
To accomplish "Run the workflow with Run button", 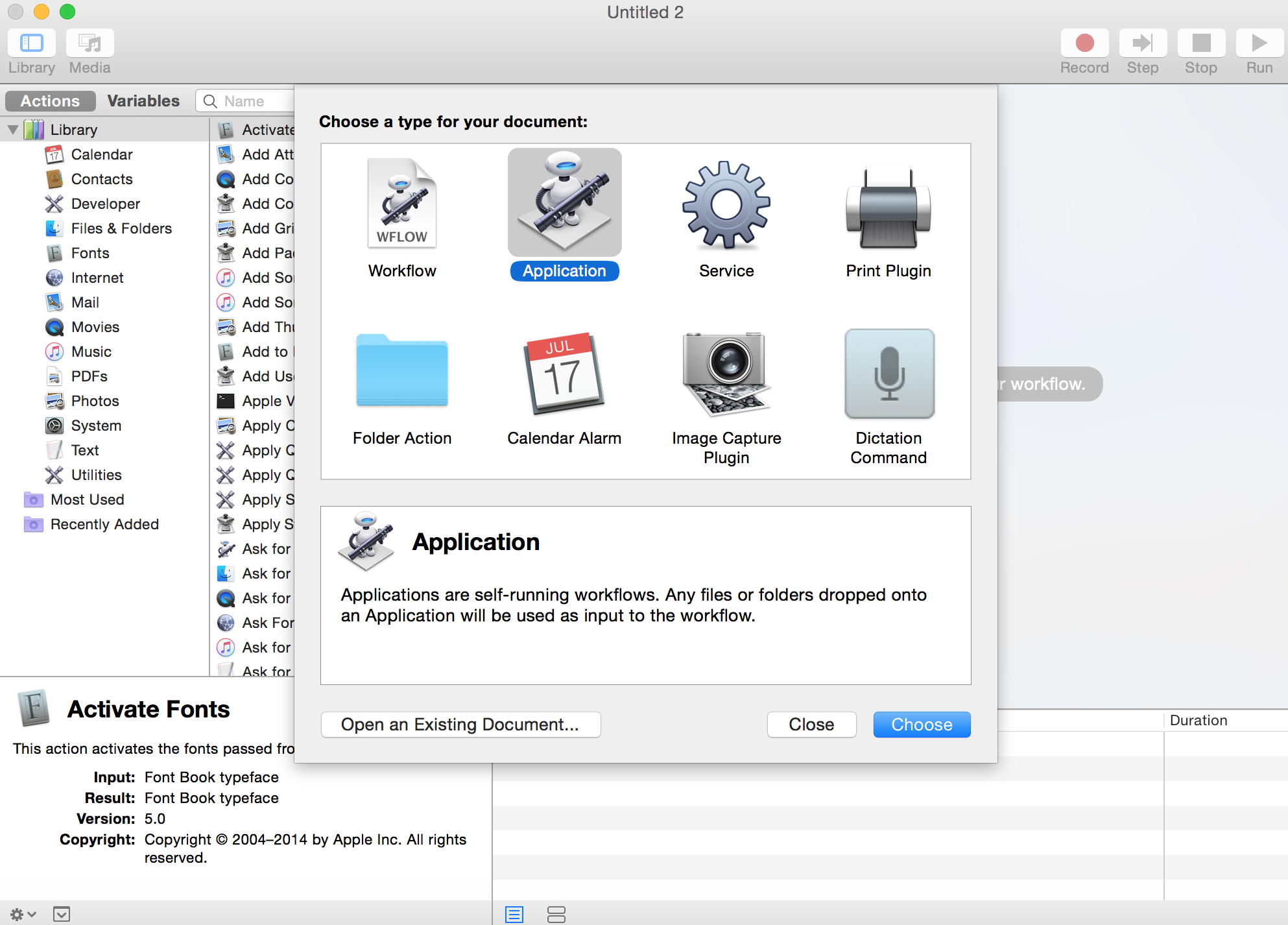I will tap(1259, 43).
